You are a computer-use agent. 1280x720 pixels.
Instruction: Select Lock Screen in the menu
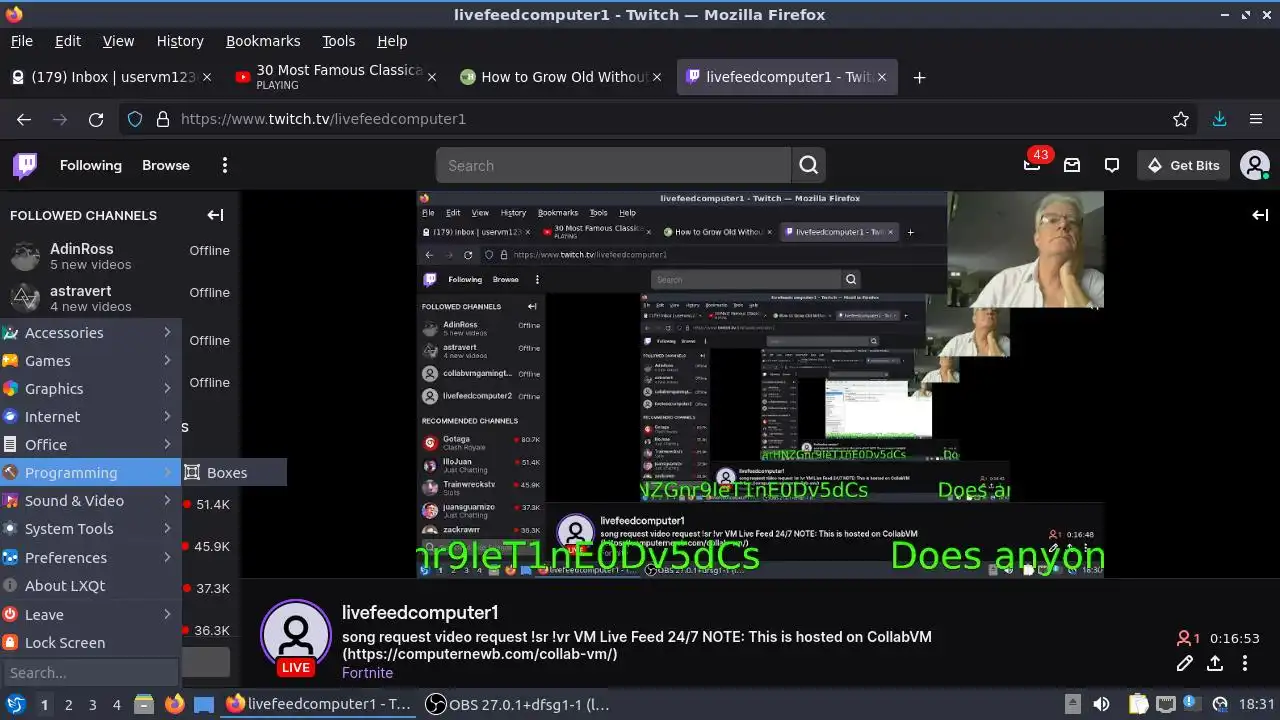90,642
